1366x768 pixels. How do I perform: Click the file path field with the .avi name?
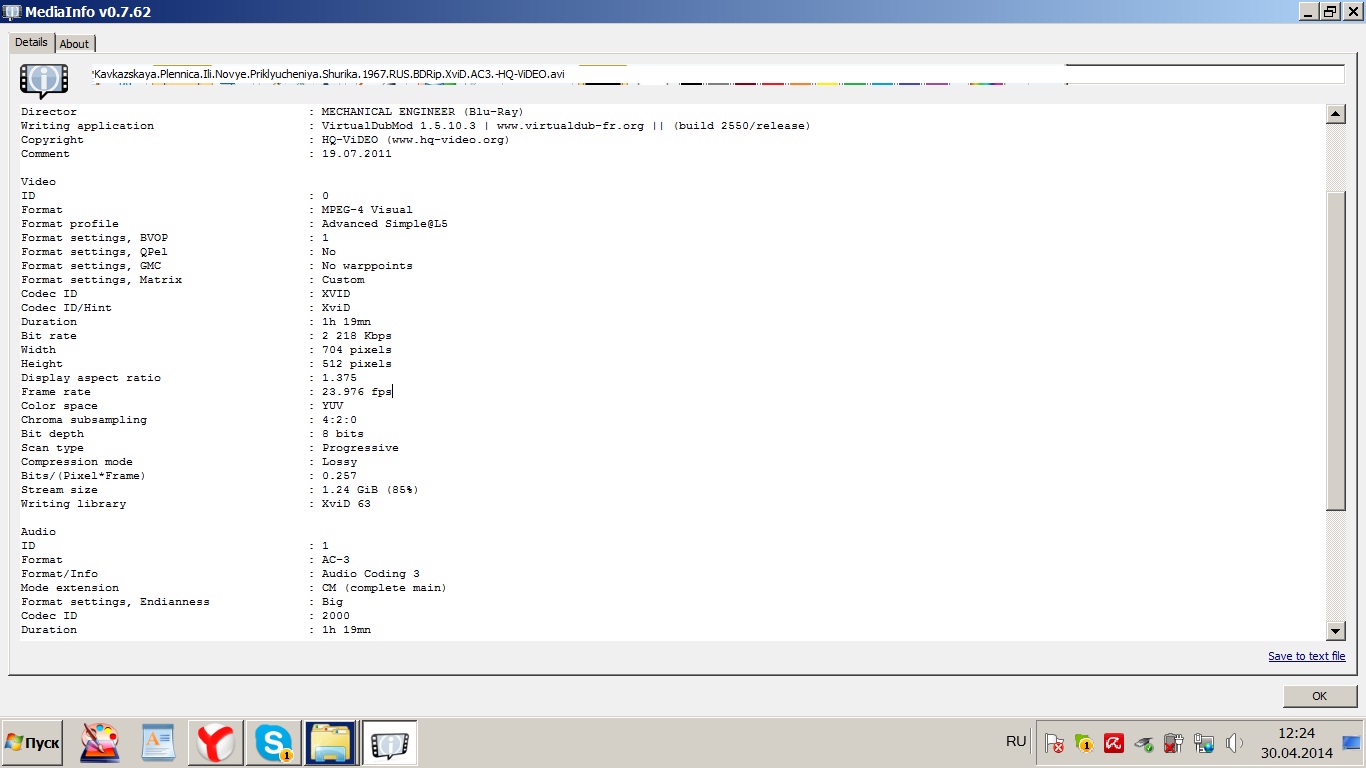[x=717, y=74]
